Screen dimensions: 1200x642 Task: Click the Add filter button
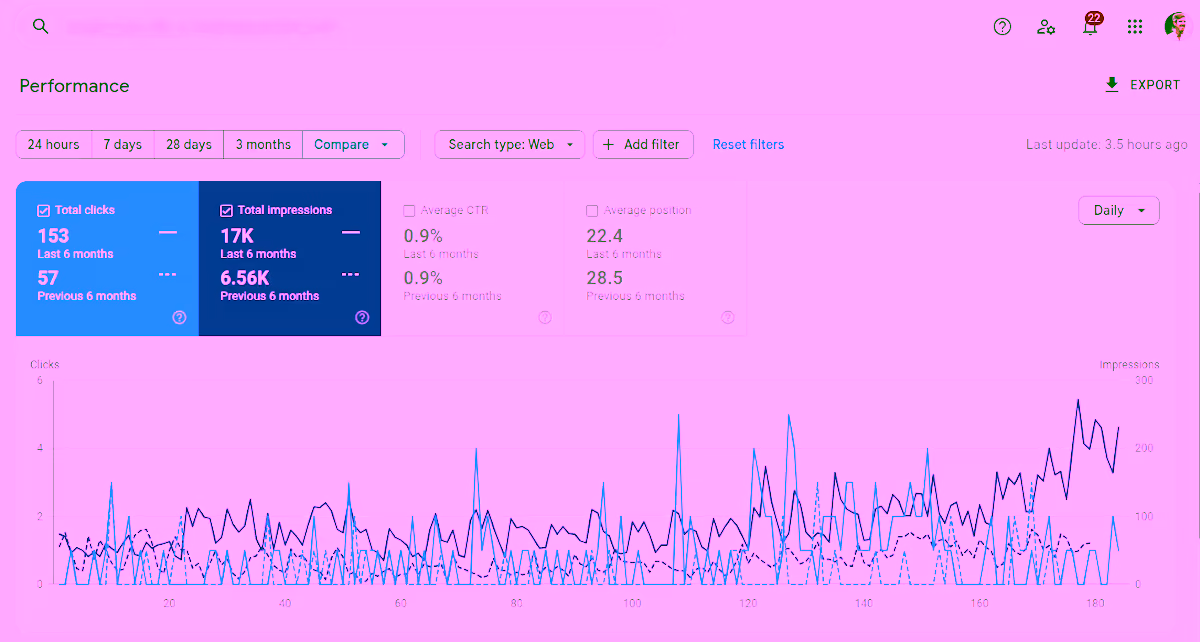643,145
